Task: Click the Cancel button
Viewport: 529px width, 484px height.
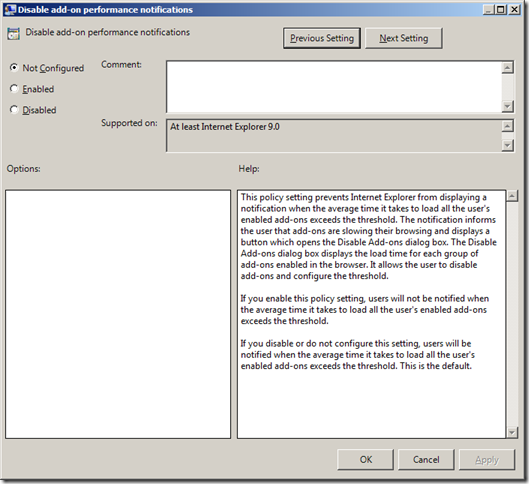Action: coord(426,459)
